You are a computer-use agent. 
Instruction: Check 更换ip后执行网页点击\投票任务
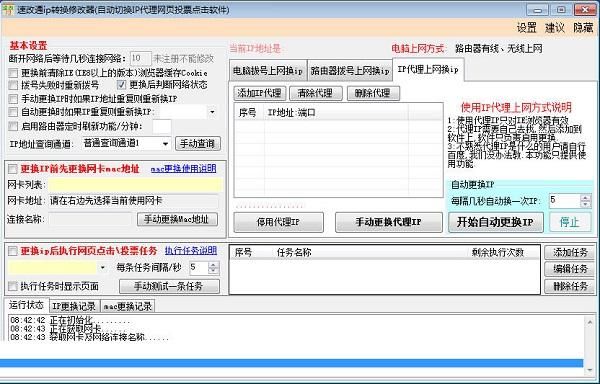tap(13, 251)
